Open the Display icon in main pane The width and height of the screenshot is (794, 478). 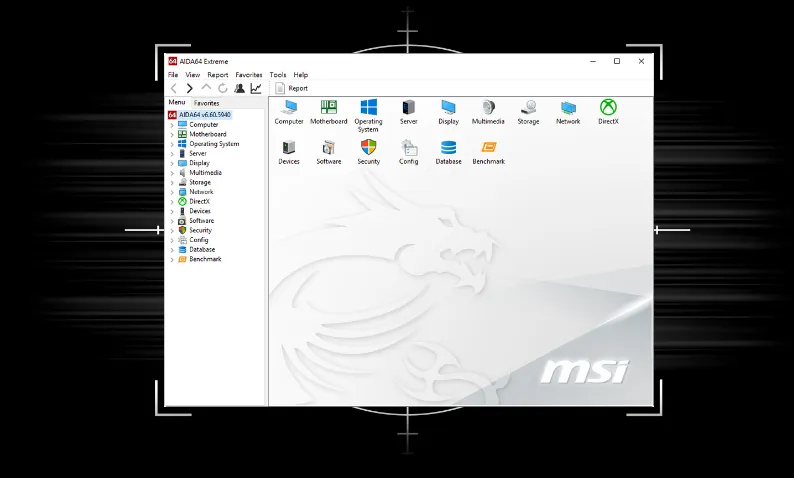point(448,112)
